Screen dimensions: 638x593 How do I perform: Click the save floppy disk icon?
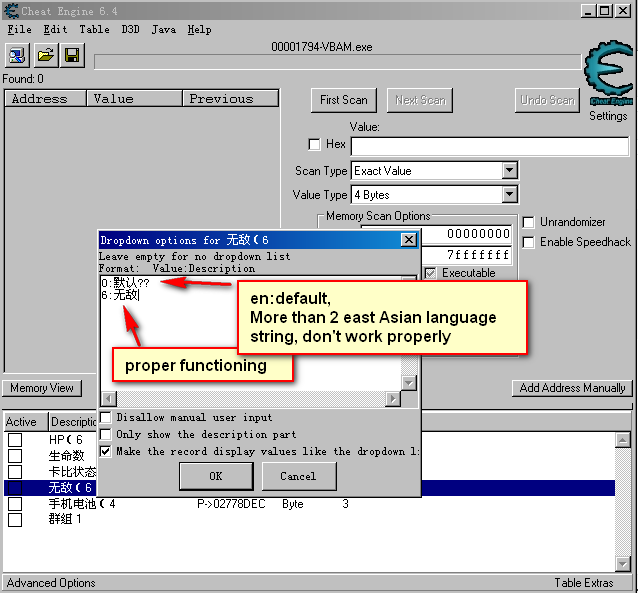pyautogui.click(x=72, y=55)
